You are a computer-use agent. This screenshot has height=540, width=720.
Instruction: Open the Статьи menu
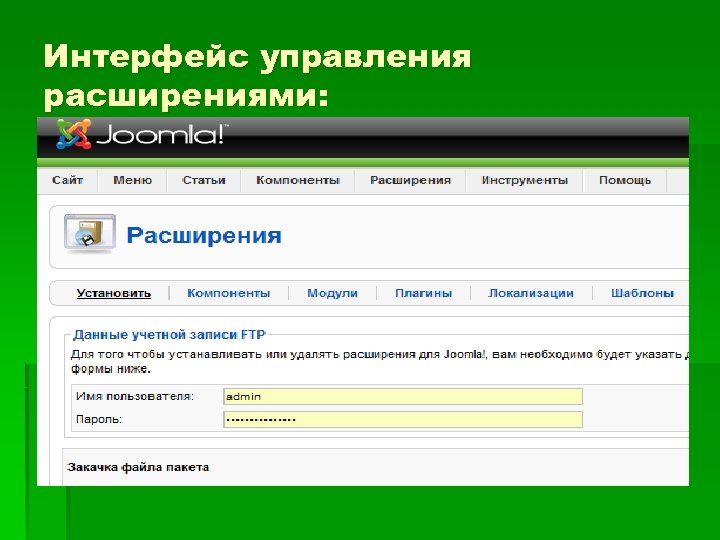(x=204, y=180)
